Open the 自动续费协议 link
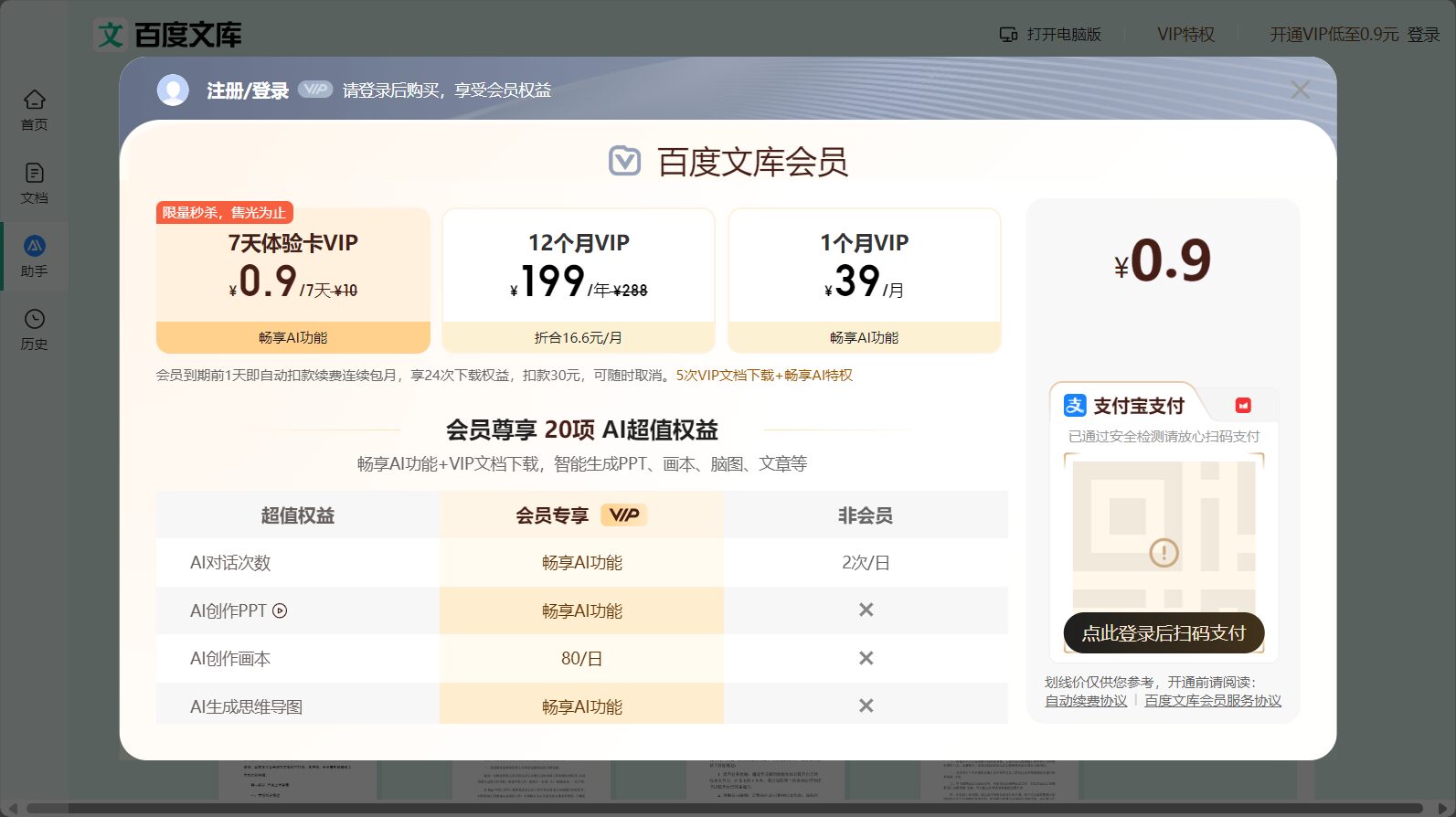1456x817 pixels. coord(1086,700)
